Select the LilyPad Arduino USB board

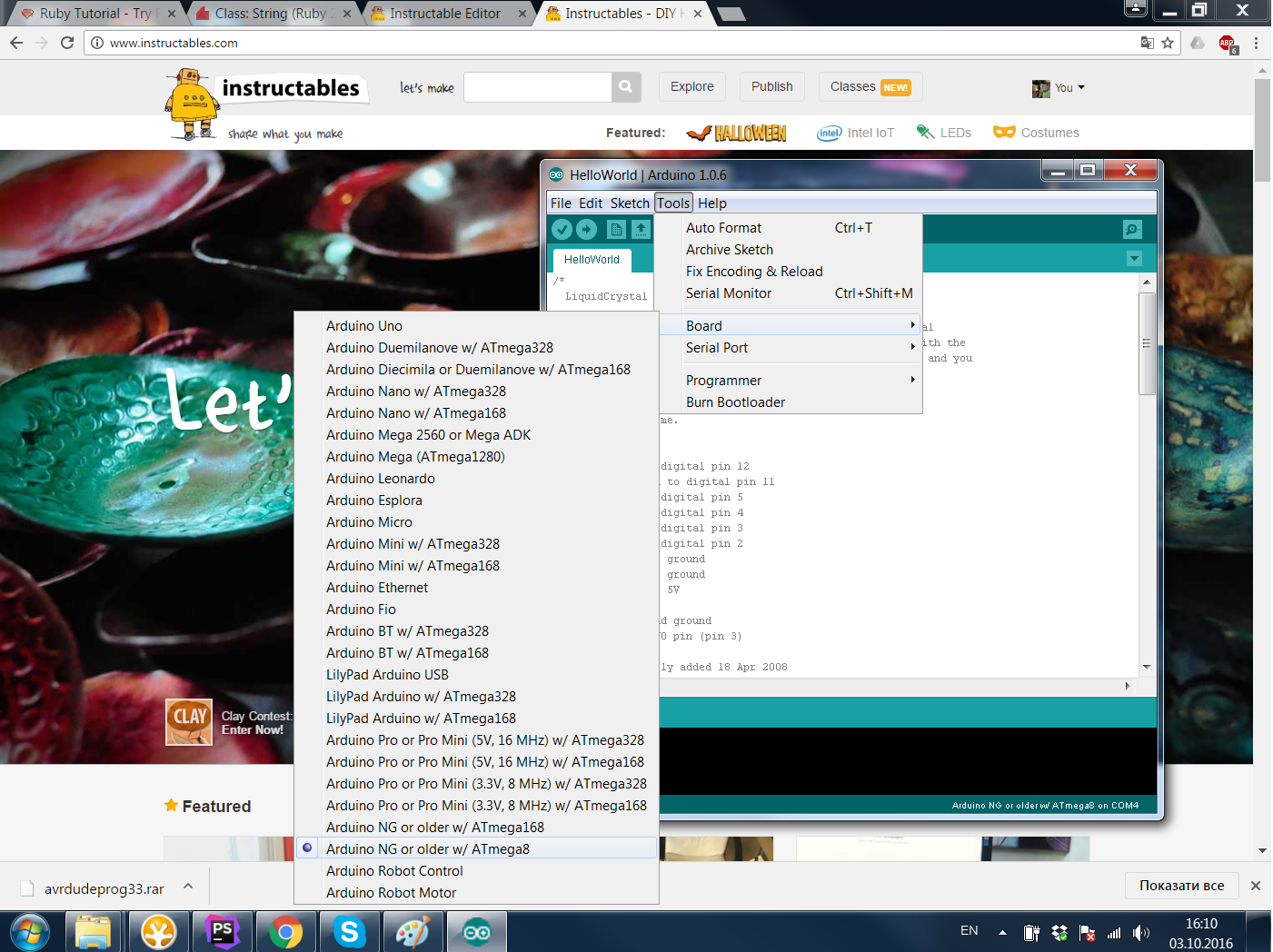click(477, 674)
